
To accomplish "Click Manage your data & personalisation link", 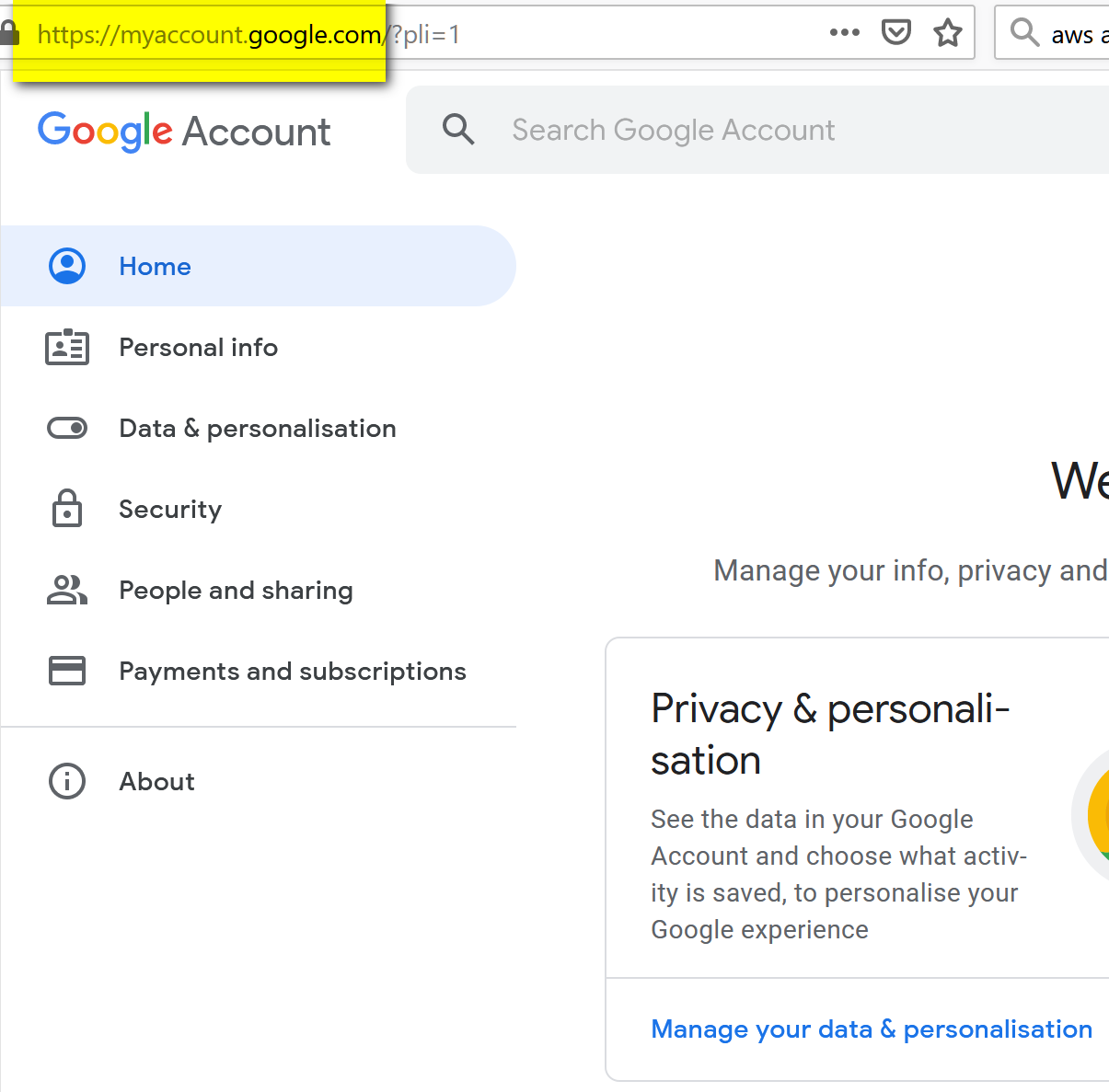I will click(871, 1029).
